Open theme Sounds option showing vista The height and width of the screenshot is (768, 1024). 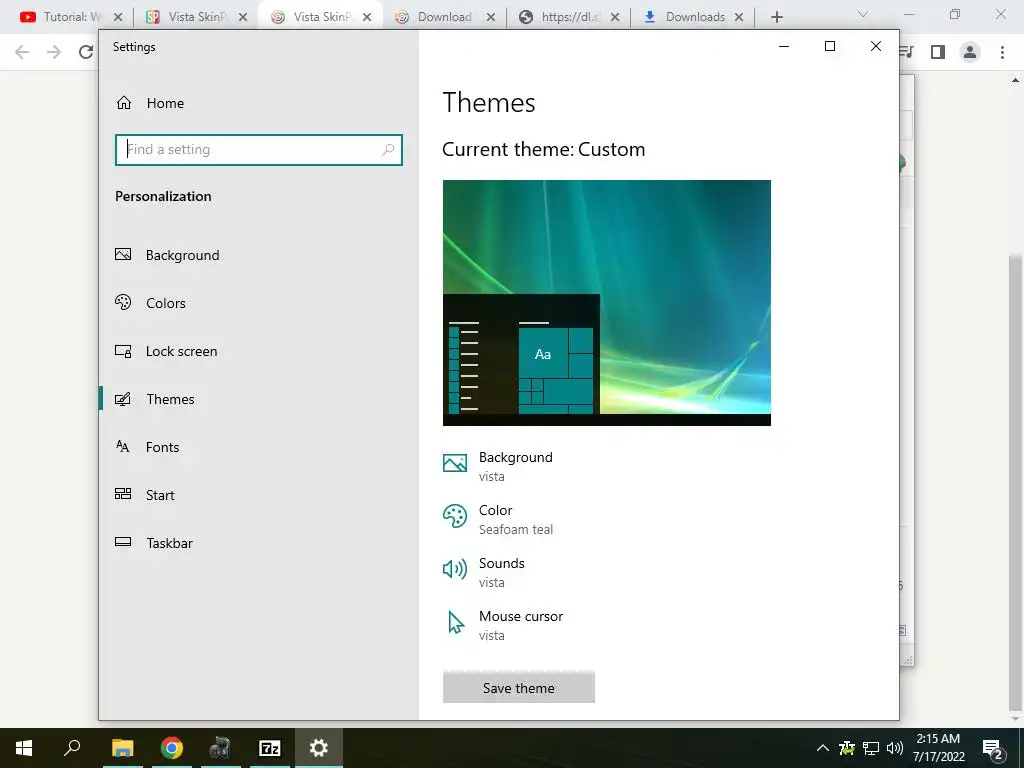[484, 572]
